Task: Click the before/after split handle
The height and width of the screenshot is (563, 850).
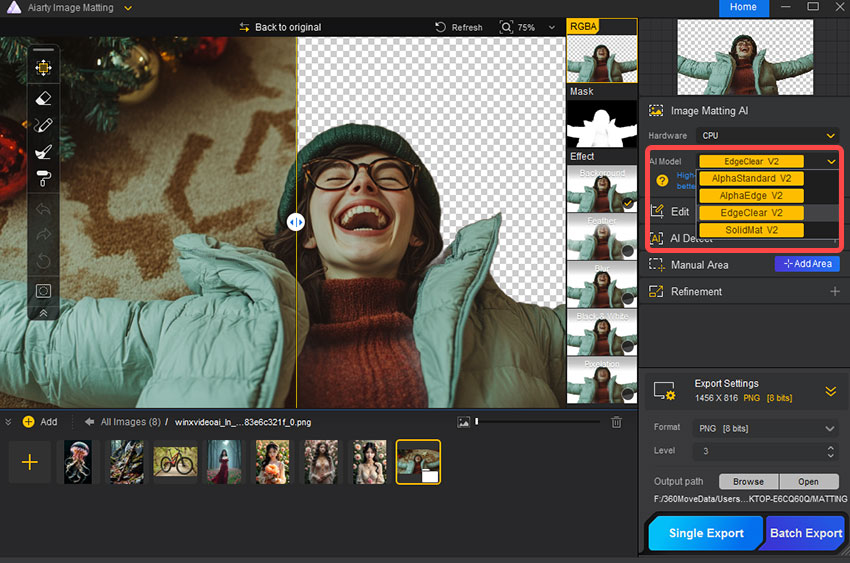Action: click(295, 222)
